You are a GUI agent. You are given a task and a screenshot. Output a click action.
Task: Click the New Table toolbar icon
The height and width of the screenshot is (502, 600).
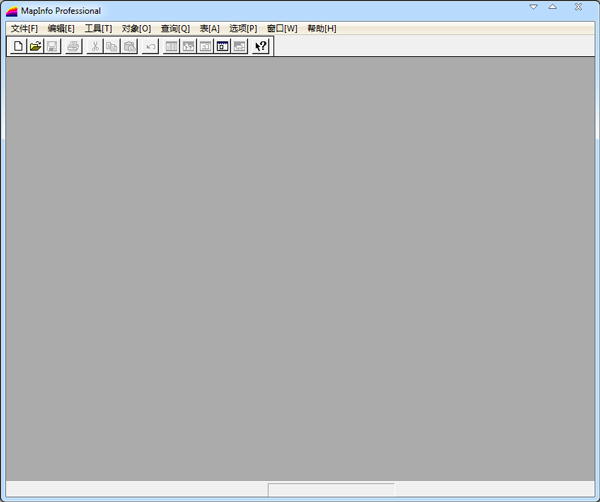point(18,46)
